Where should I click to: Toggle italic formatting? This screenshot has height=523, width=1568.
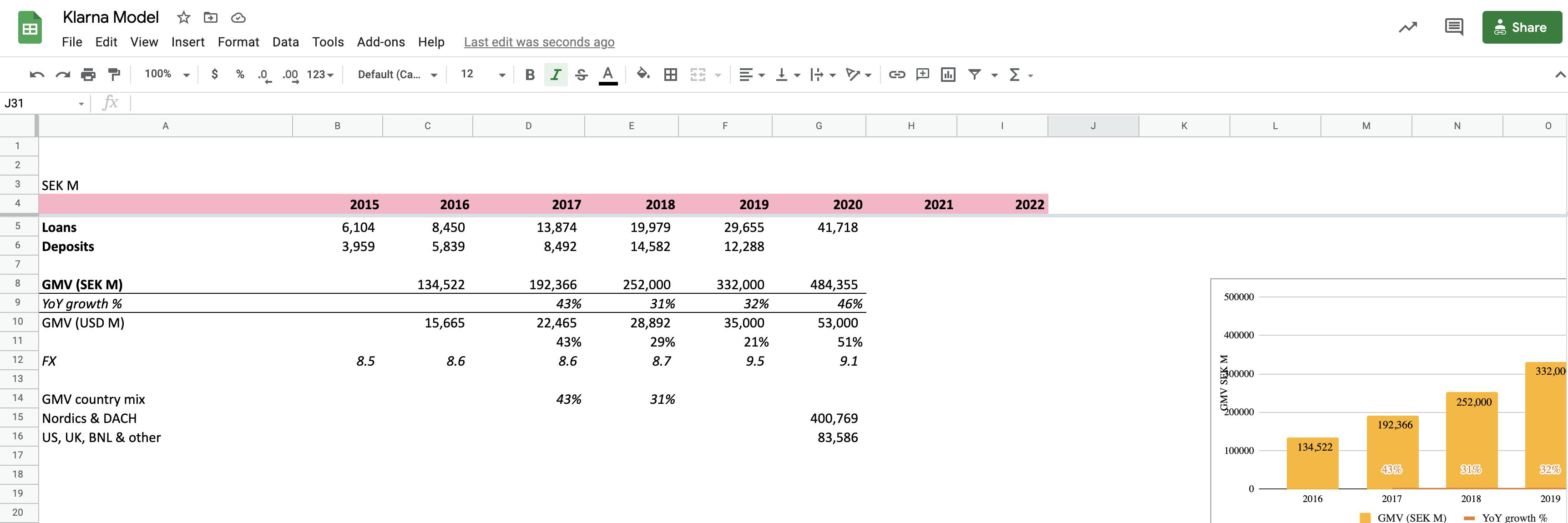pyautogui.click(x=556, y=75)
